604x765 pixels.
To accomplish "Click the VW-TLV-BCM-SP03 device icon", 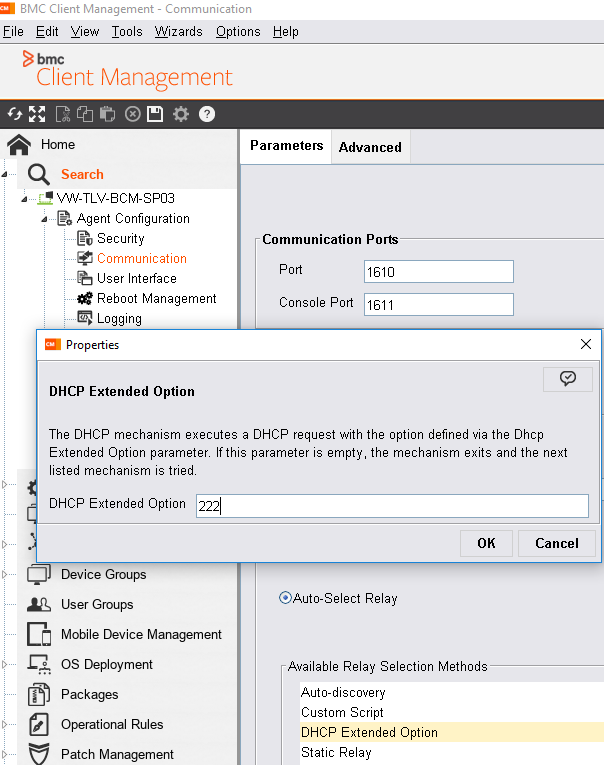I will click(x=45, y=198).
